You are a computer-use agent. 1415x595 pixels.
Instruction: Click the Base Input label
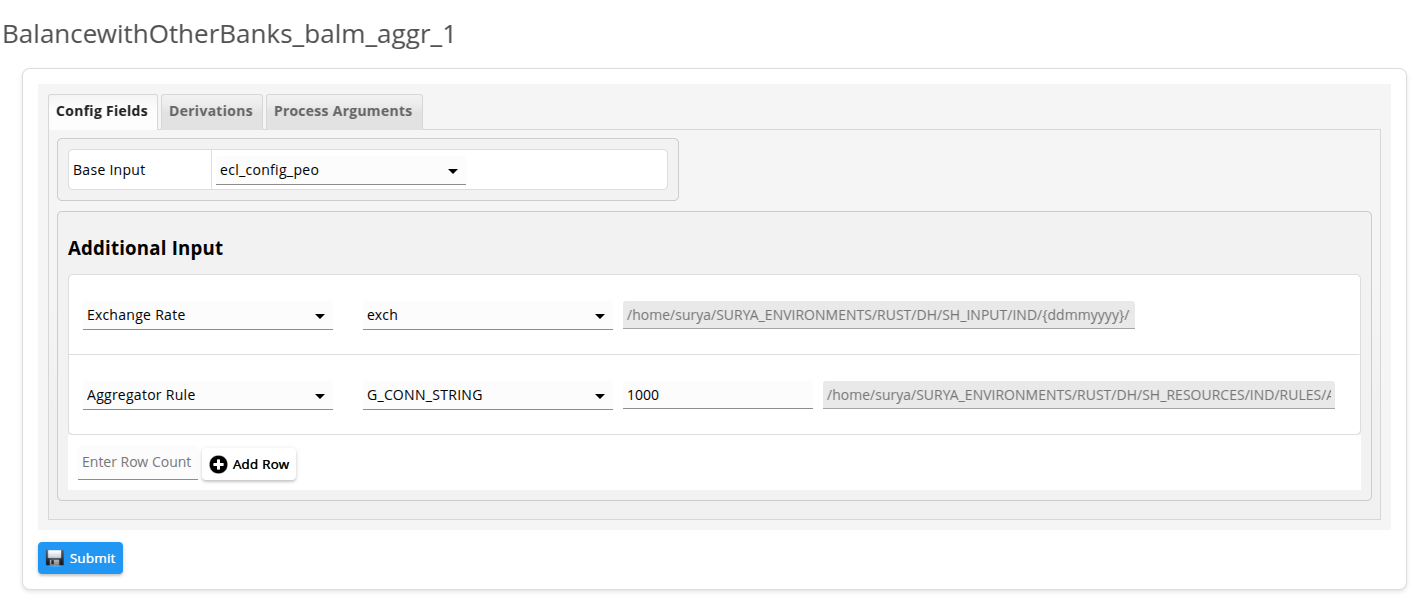(109, 170)
